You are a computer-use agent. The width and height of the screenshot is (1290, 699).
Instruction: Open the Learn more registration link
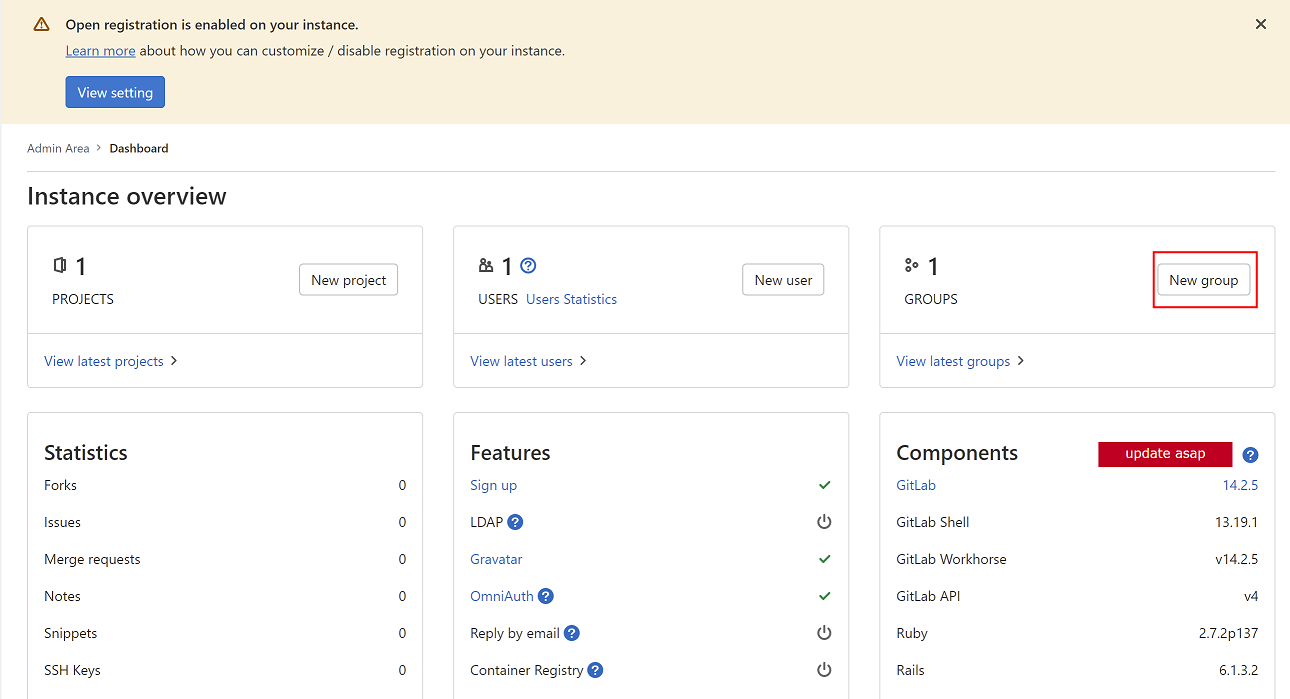(x=100, y=51)
